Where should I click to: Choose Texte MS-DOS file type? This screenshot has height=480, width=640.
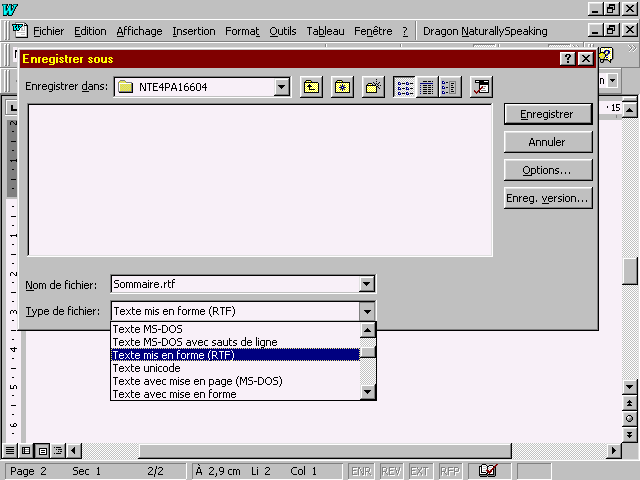point(235,329)
